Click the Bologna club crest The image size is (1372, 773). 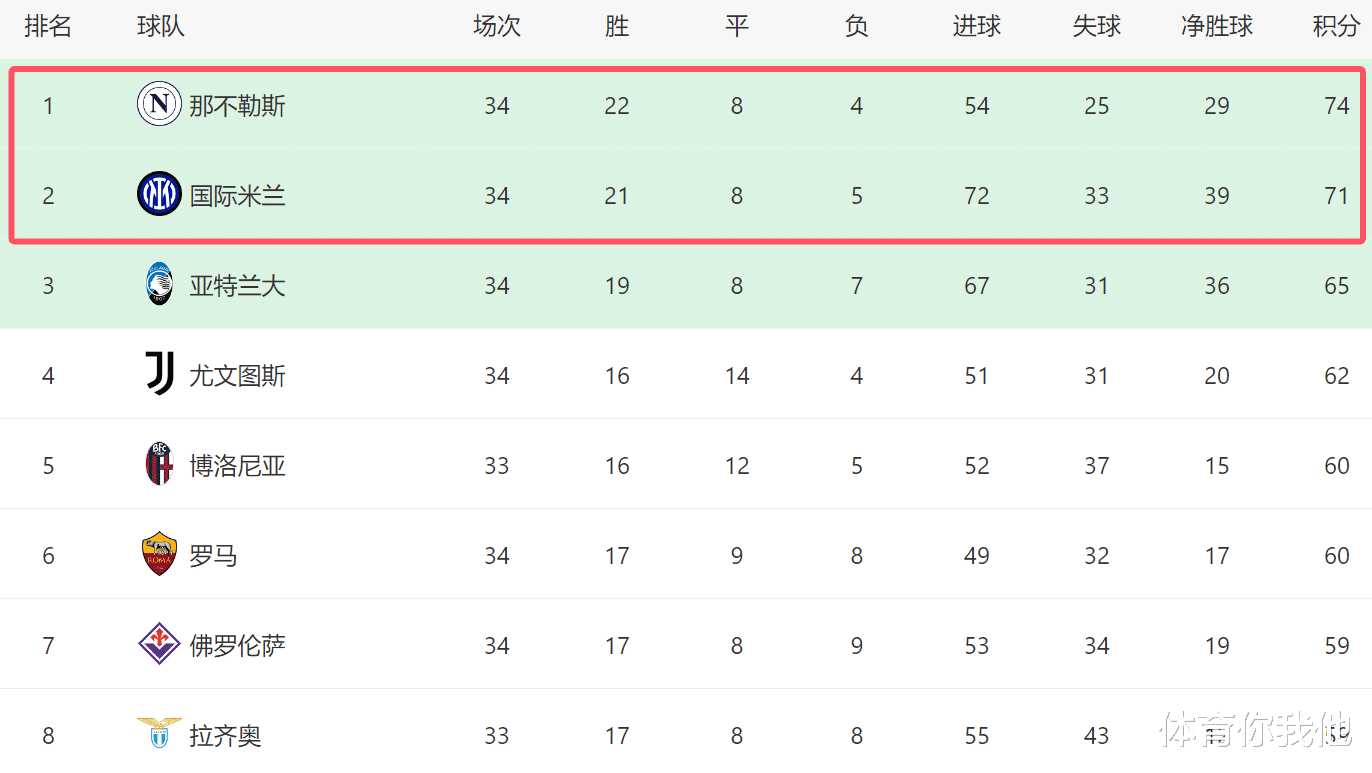159,465
